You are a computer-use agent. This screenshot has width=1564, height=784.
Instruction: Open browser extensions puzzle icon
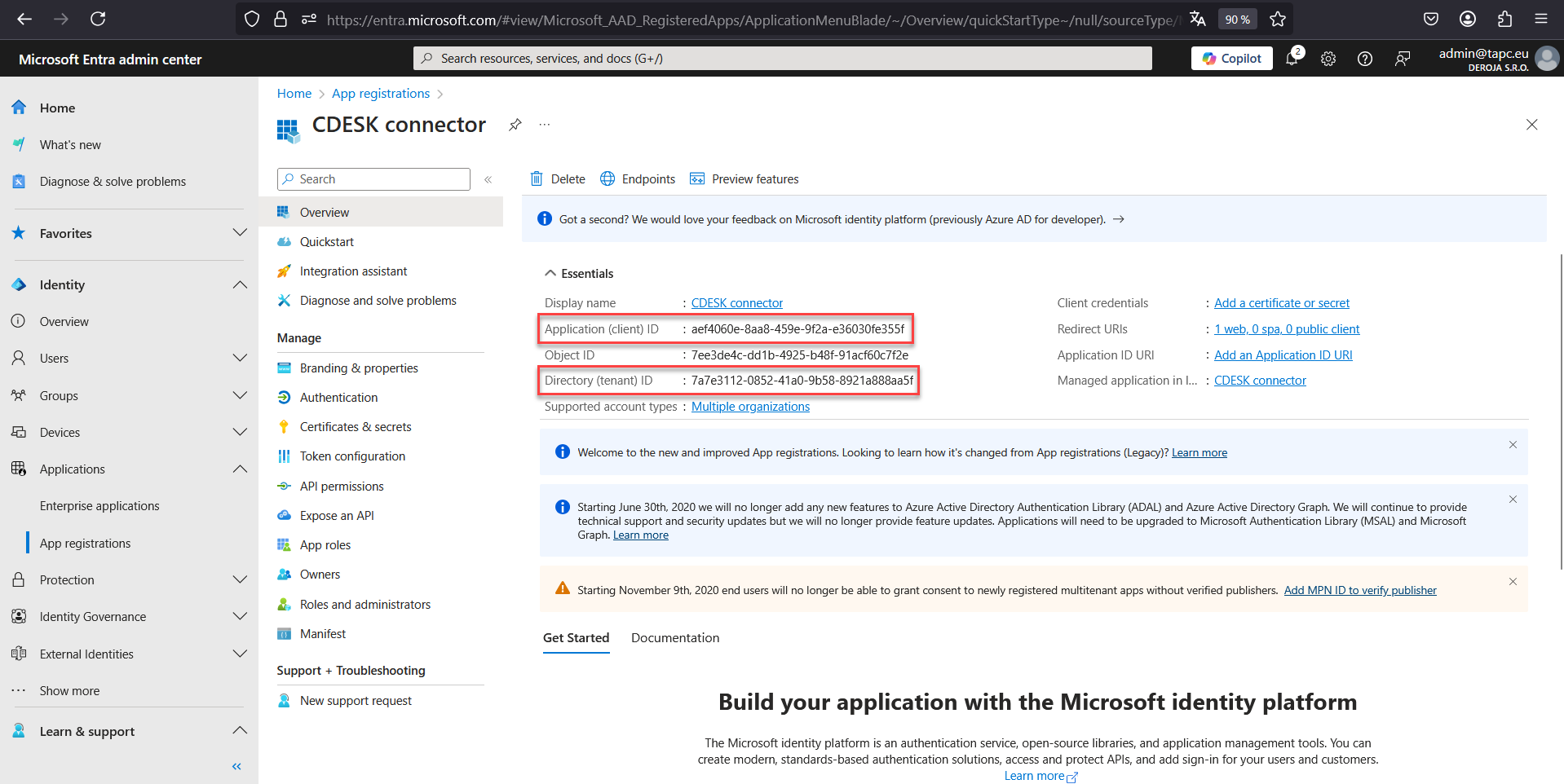click(x=1504, y=19)
